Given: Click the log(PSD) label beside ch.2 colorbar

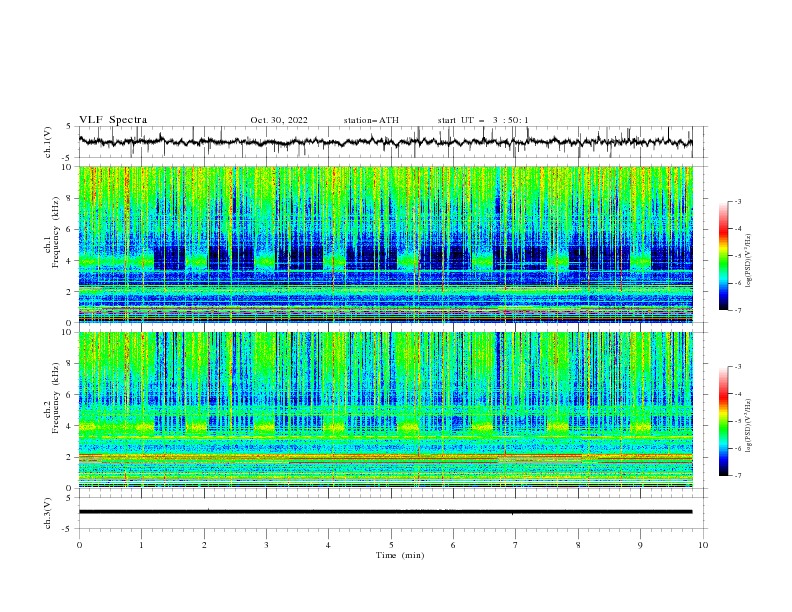Looking at the screenshot, I should coord(749,426).
